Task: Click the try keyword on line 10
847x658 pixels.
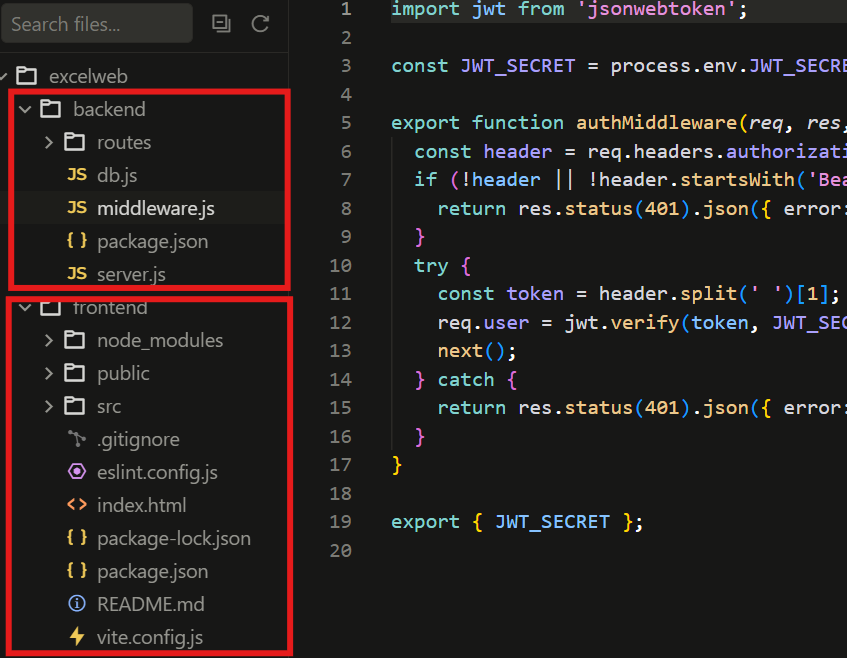Action: 431,266
